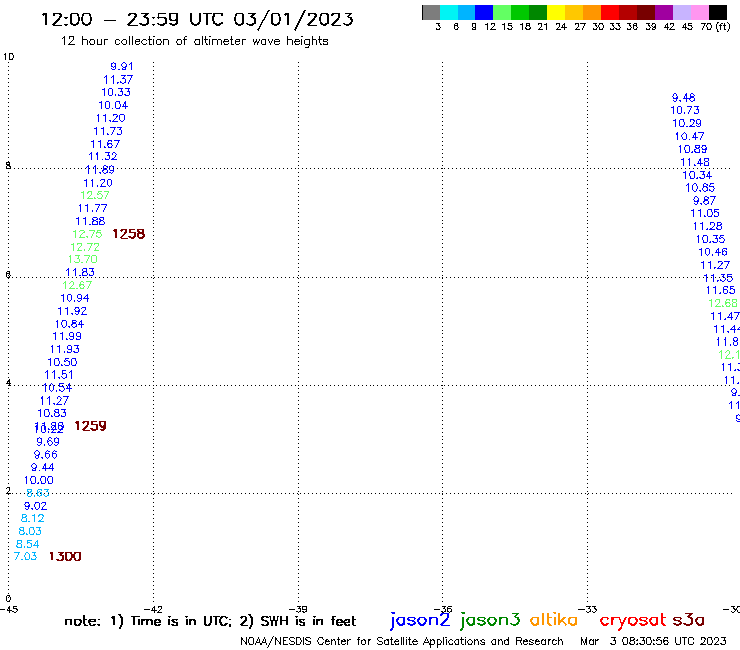The height and width of the screenshot is (650, 740).
Task: Click the 1258 timestamp marker
Action: click(129, 234)
